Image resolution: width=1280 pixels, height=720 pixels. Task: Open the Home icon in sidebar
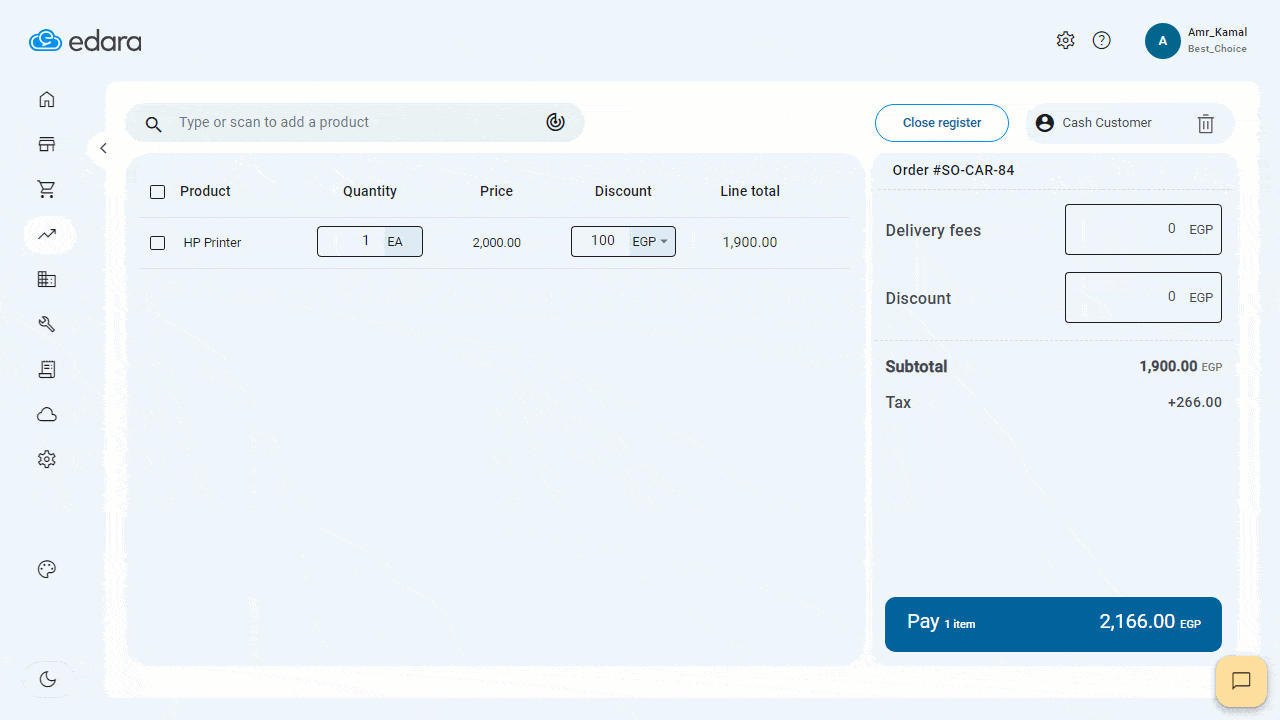coord(46,99)
